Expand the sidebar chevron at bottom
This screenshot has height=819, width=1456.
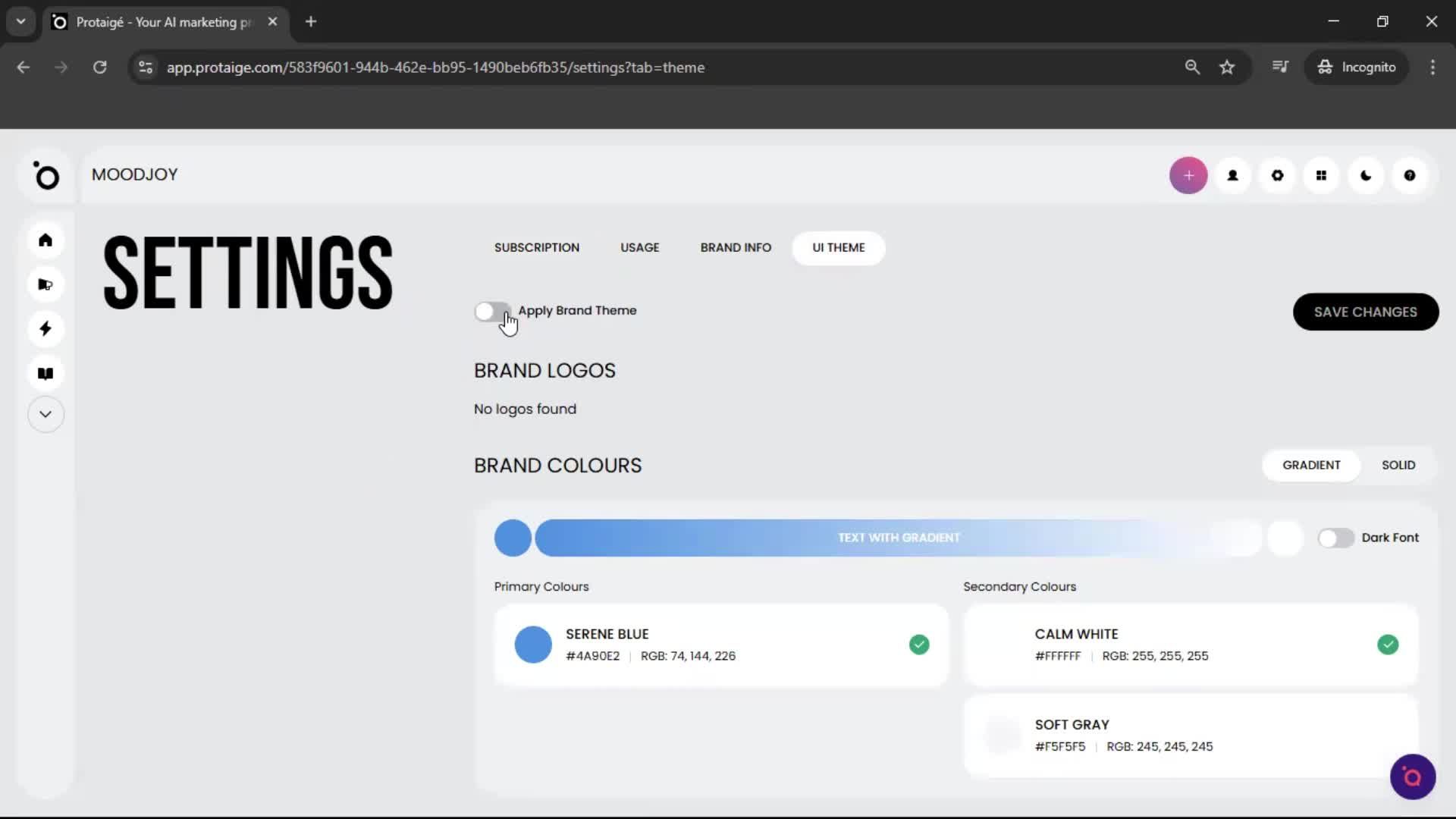click(45, 414)
